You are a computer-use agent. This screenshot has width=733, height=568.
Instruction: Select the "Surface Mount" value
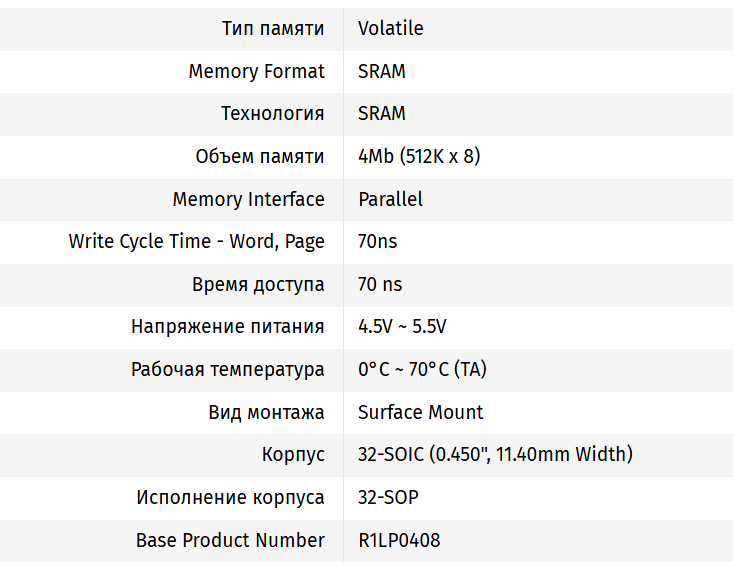[x=420, y=412]
